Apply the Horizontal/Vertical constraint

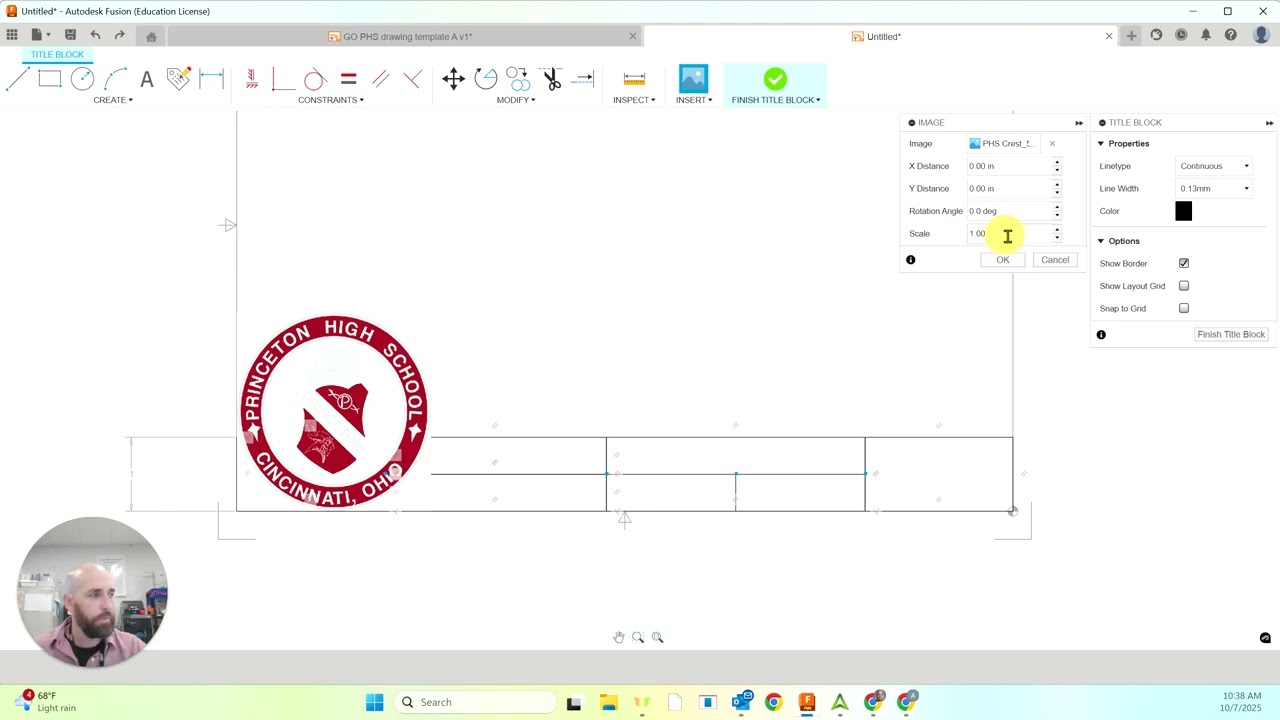click(251, 79)
